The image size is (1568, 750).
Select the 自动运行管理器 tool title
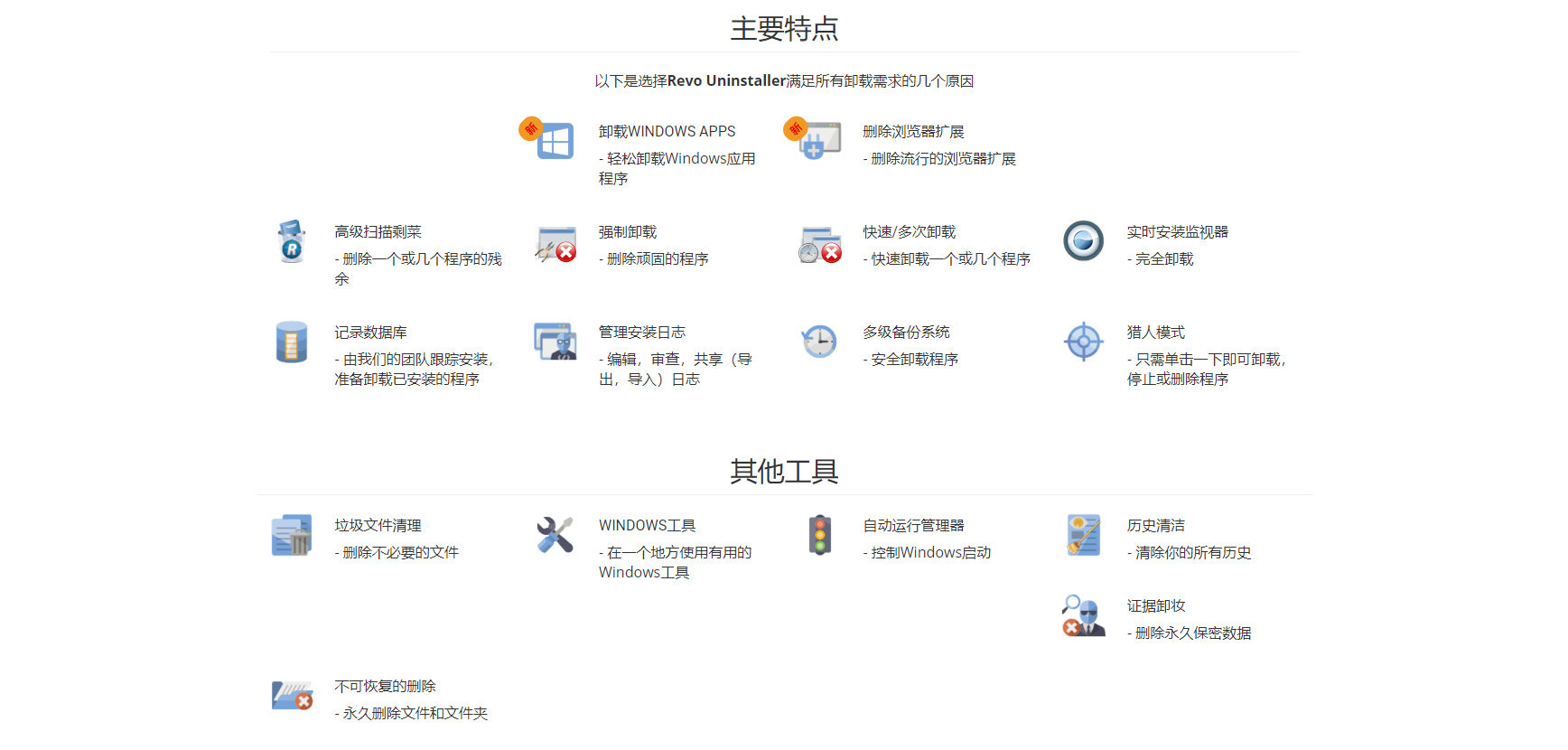[913, 526]
